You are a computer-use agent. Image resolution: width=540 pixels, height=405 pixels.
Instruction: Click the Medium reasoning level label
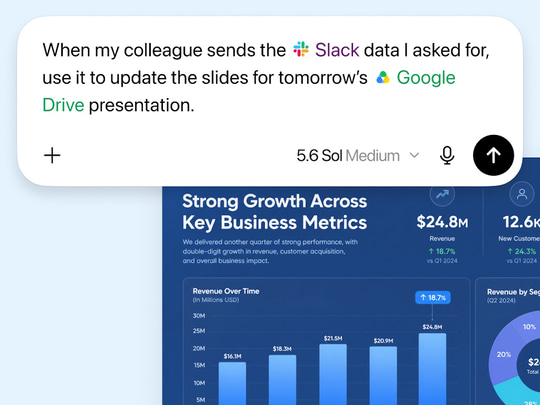click(x=372, y=156)
